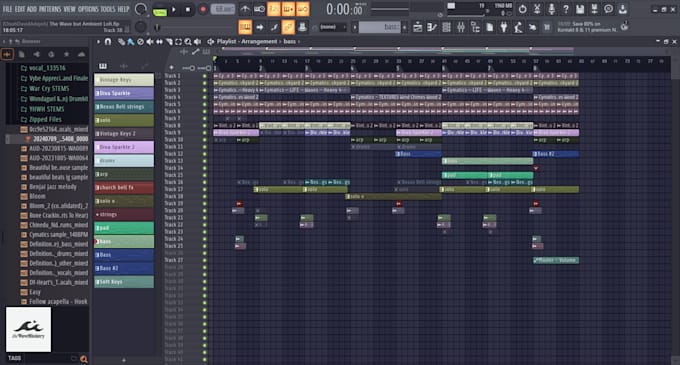Click the microphone one-click recording icon
Screen dimensions: 680x365
coord(551,9)
